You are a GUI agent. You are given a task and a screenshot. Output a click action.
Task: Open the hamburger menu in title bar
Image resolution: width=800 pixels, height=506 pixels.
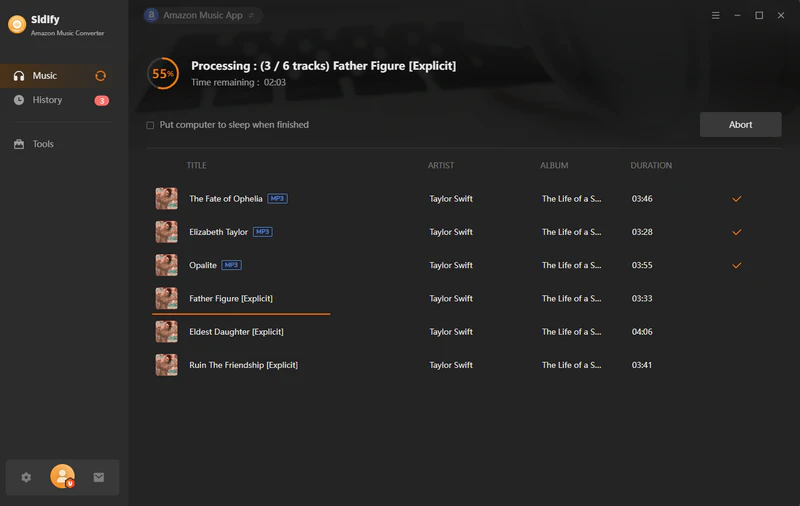pyautogui.click(x=716, y=15)
